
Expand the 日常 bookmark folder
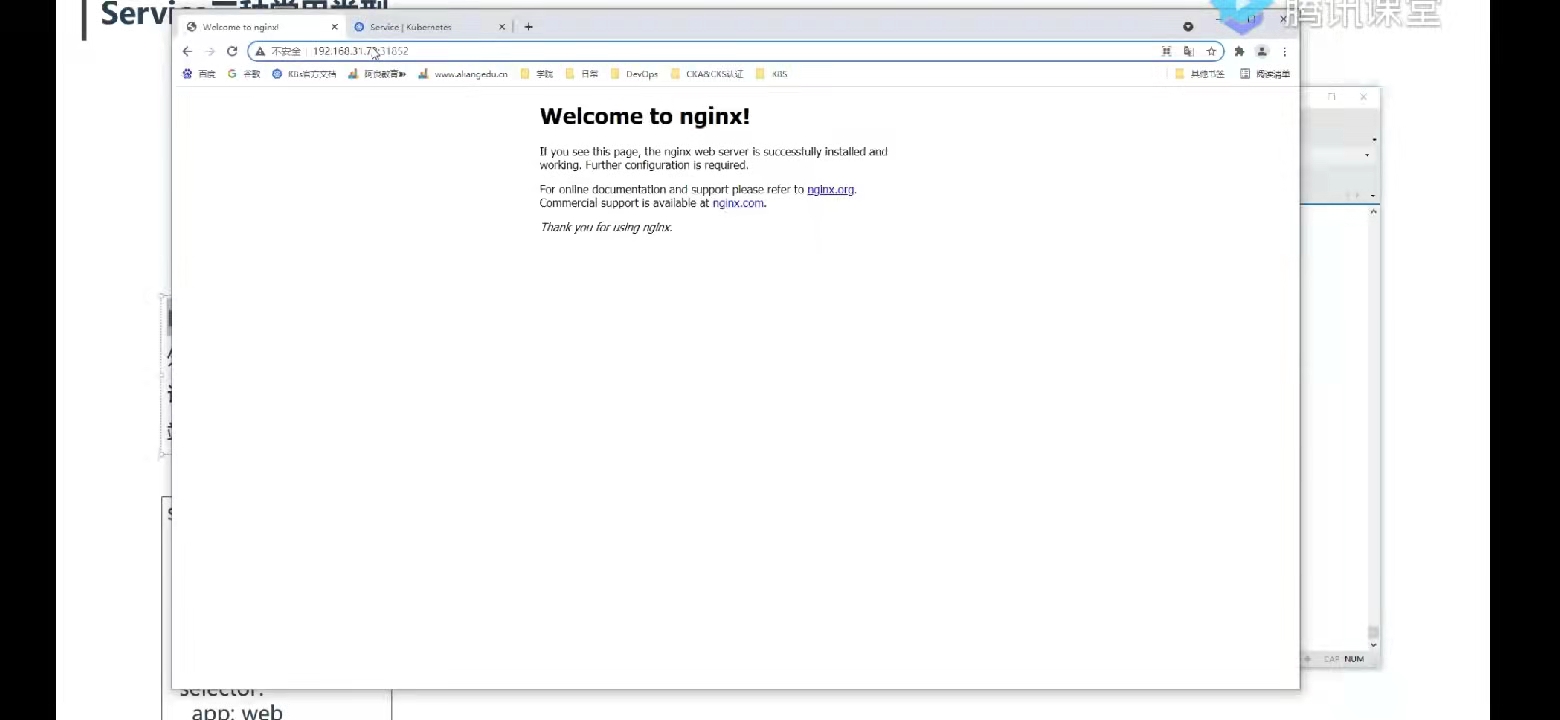[582, 74]
